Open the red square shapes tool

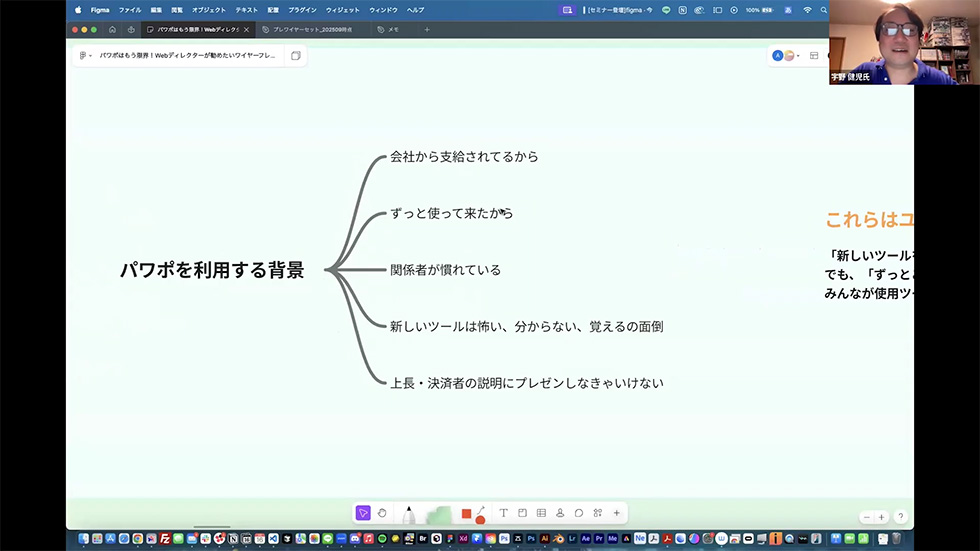point(466,514)
